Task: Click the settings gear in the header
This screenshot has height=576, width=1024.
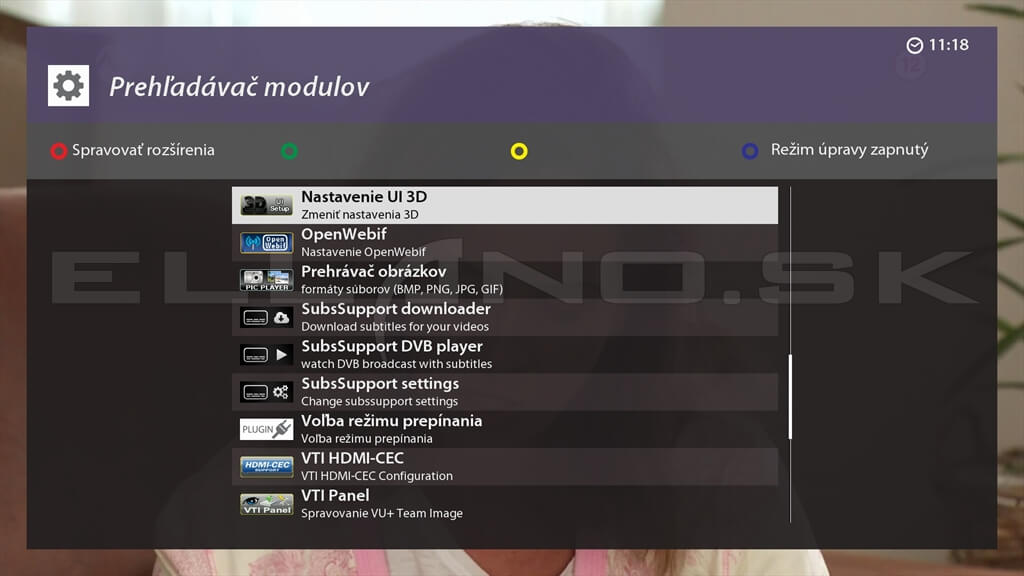Action: 67,86
